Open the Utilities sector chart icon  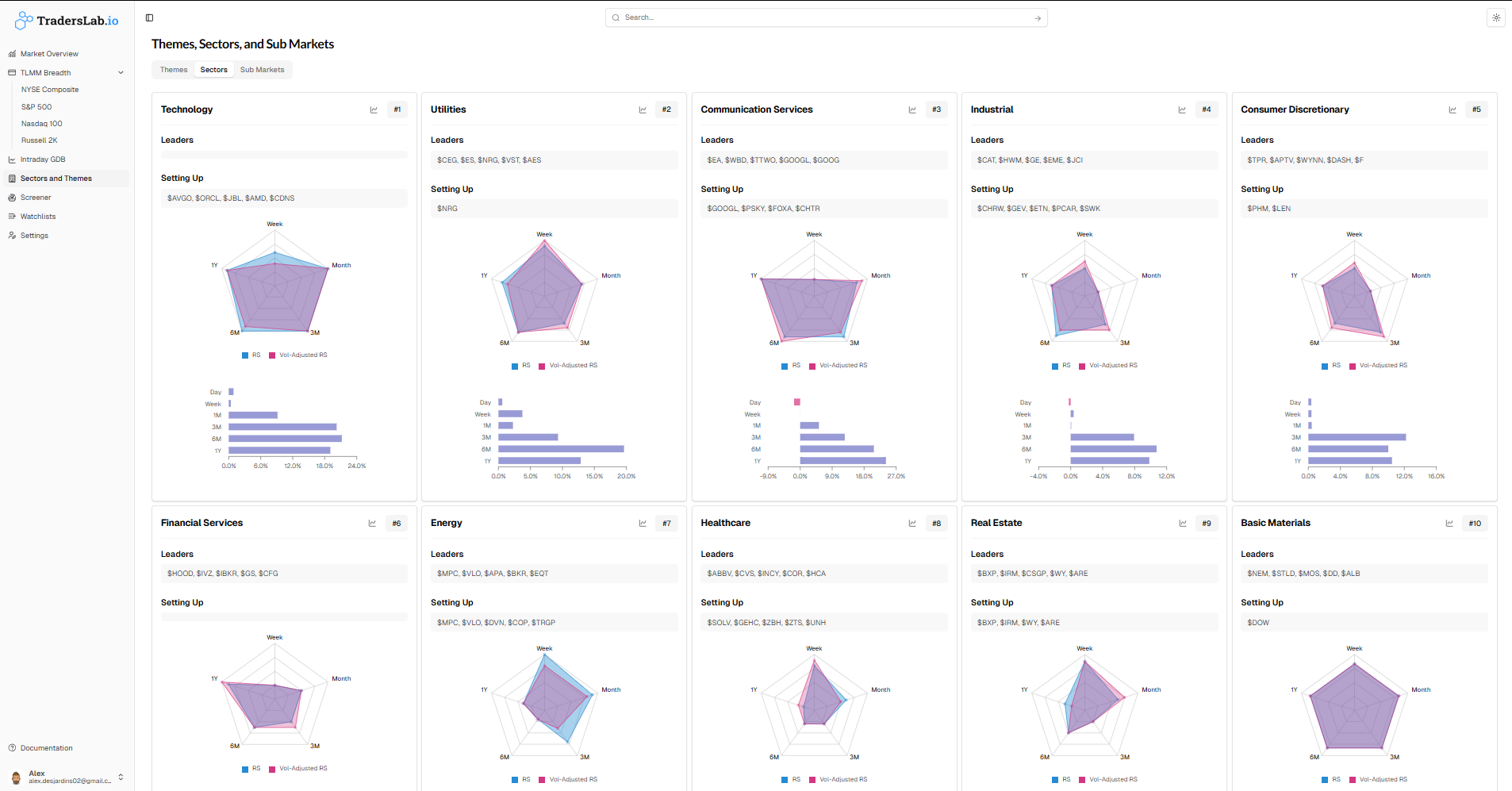[643, 109]
